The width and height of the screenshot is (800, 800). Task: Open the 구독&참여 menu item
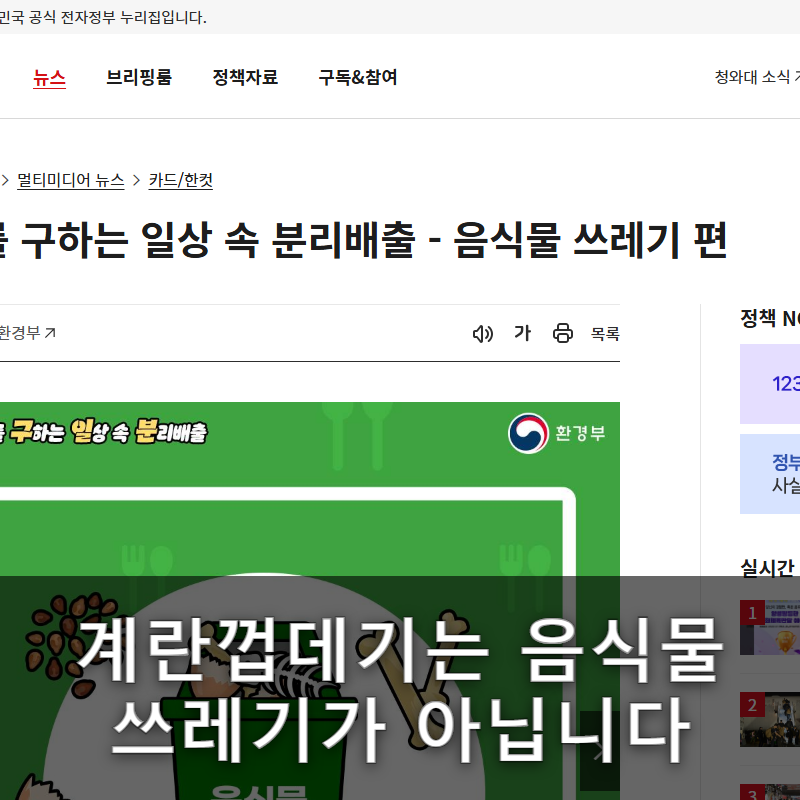point(358,78)
